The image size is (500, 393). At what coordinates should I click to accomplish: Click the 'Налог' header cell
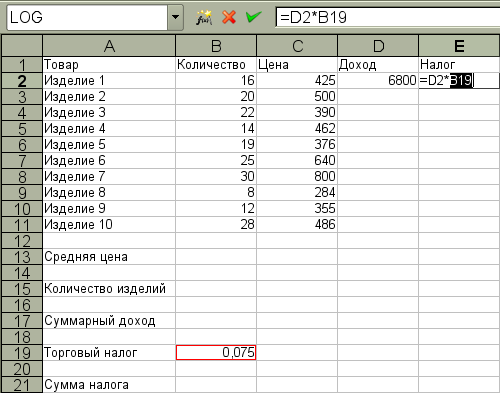[x=459, y=65]
